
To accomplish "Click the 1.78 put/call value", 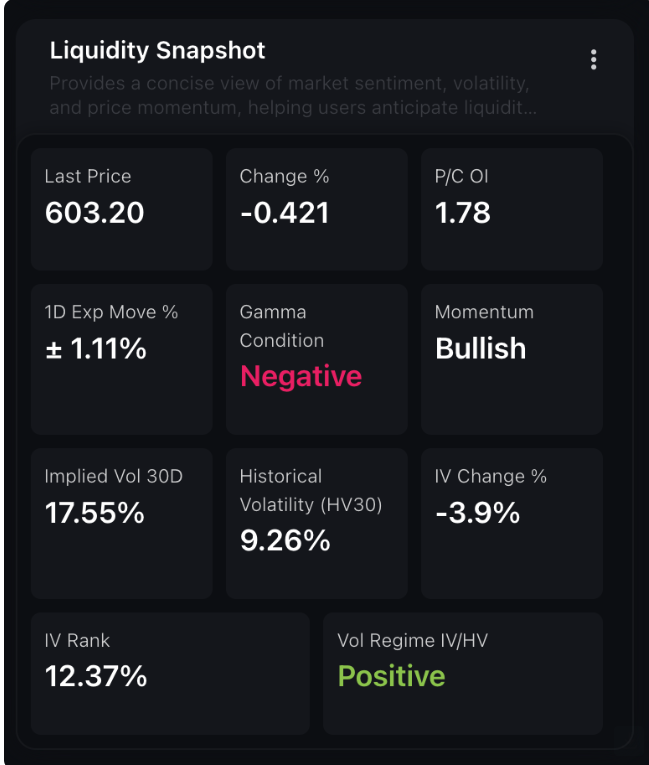I will [462, 212].
